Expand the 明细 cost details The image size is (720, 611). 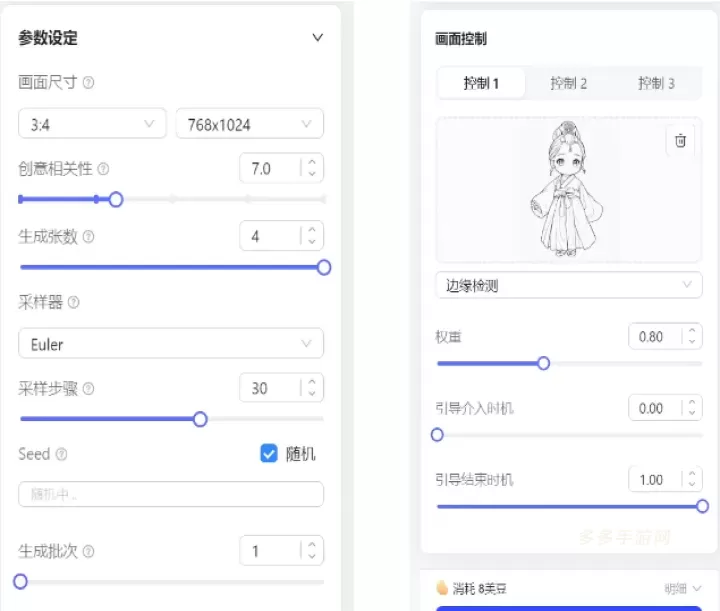(684, 589)
